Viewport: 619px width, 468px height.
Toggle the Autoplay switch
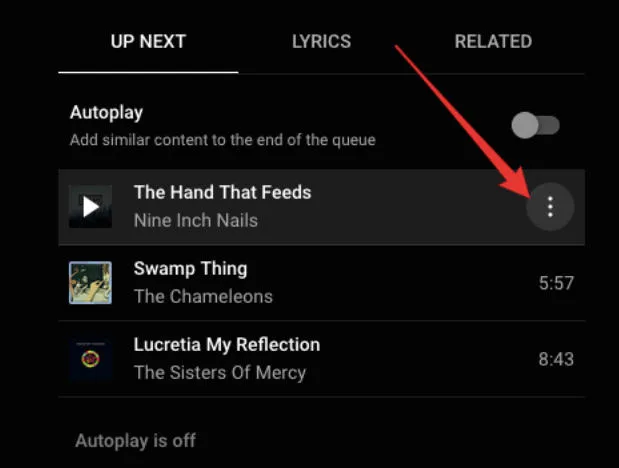(x=535, y=126)
